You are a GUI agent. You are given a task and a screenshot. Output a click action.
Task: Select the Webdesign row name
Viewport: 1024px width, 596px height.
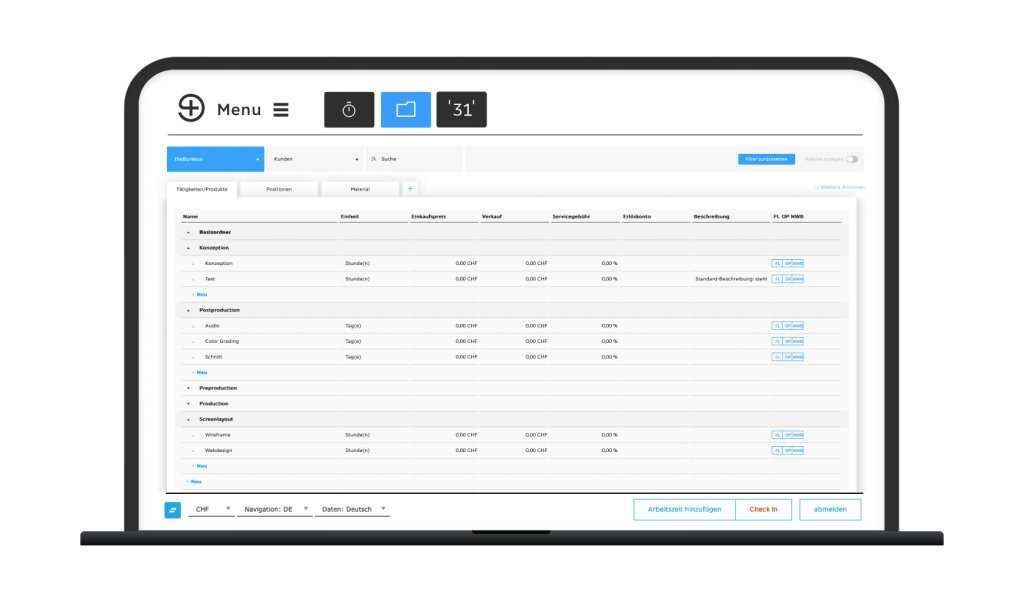pyautogui.click(x=218, y=450)
